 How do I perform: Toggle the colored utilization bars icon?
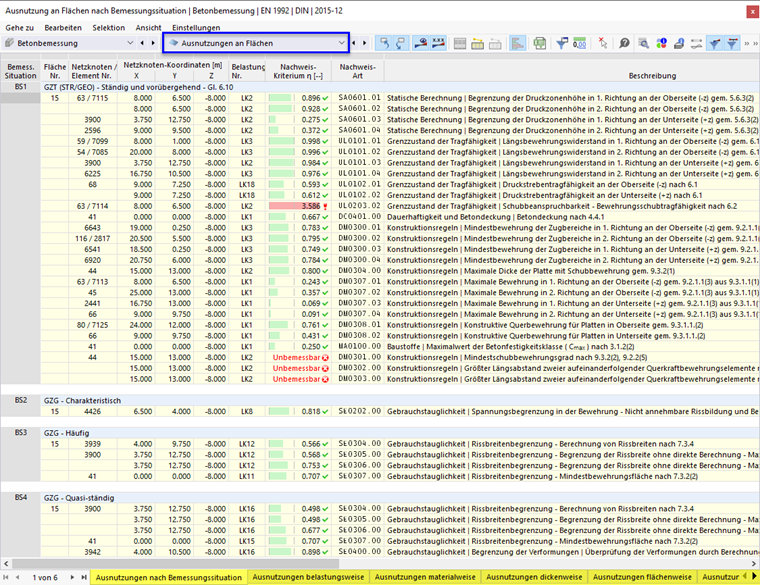[518, 43]
